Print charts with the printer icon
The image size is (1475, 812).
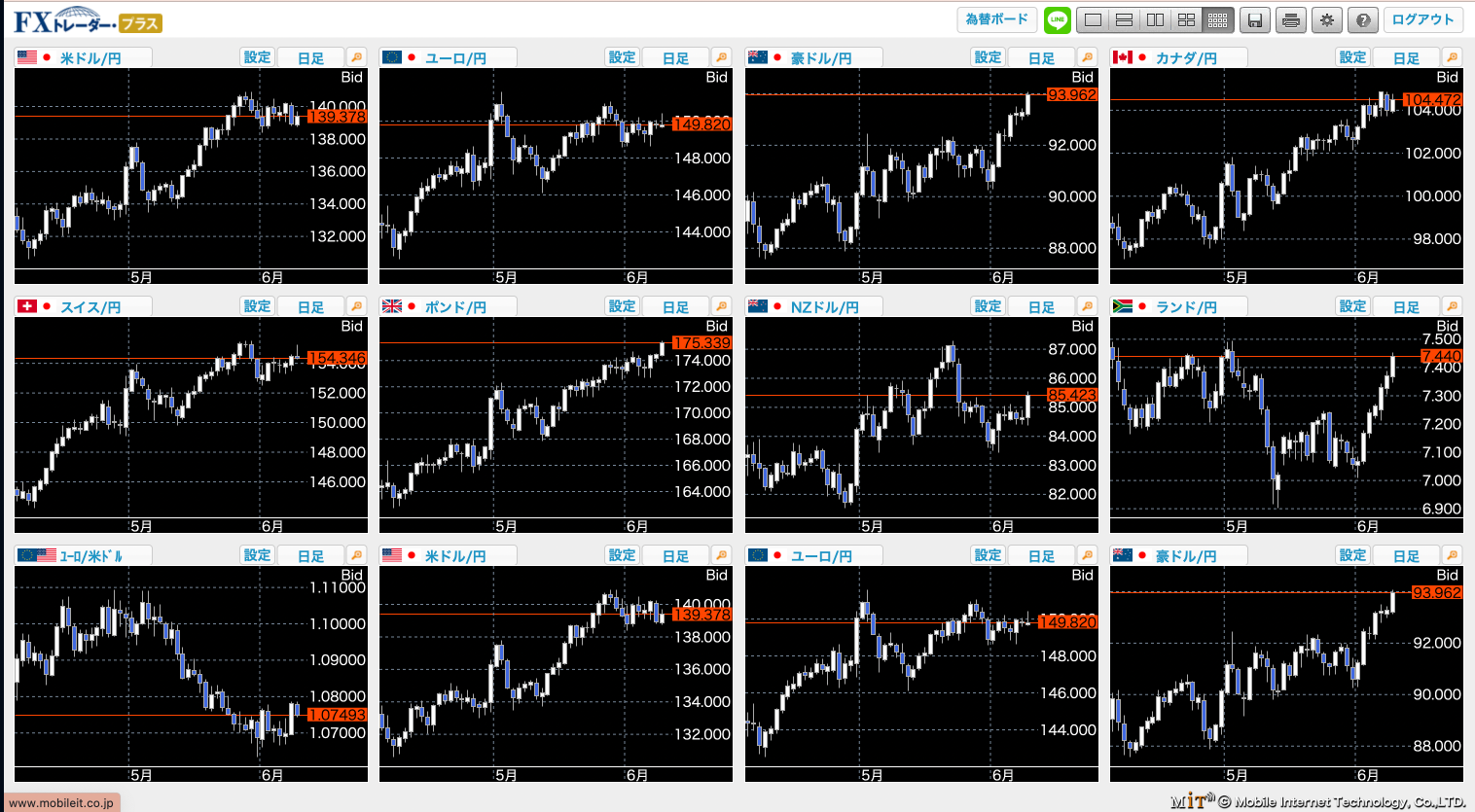pos(1291,19)
